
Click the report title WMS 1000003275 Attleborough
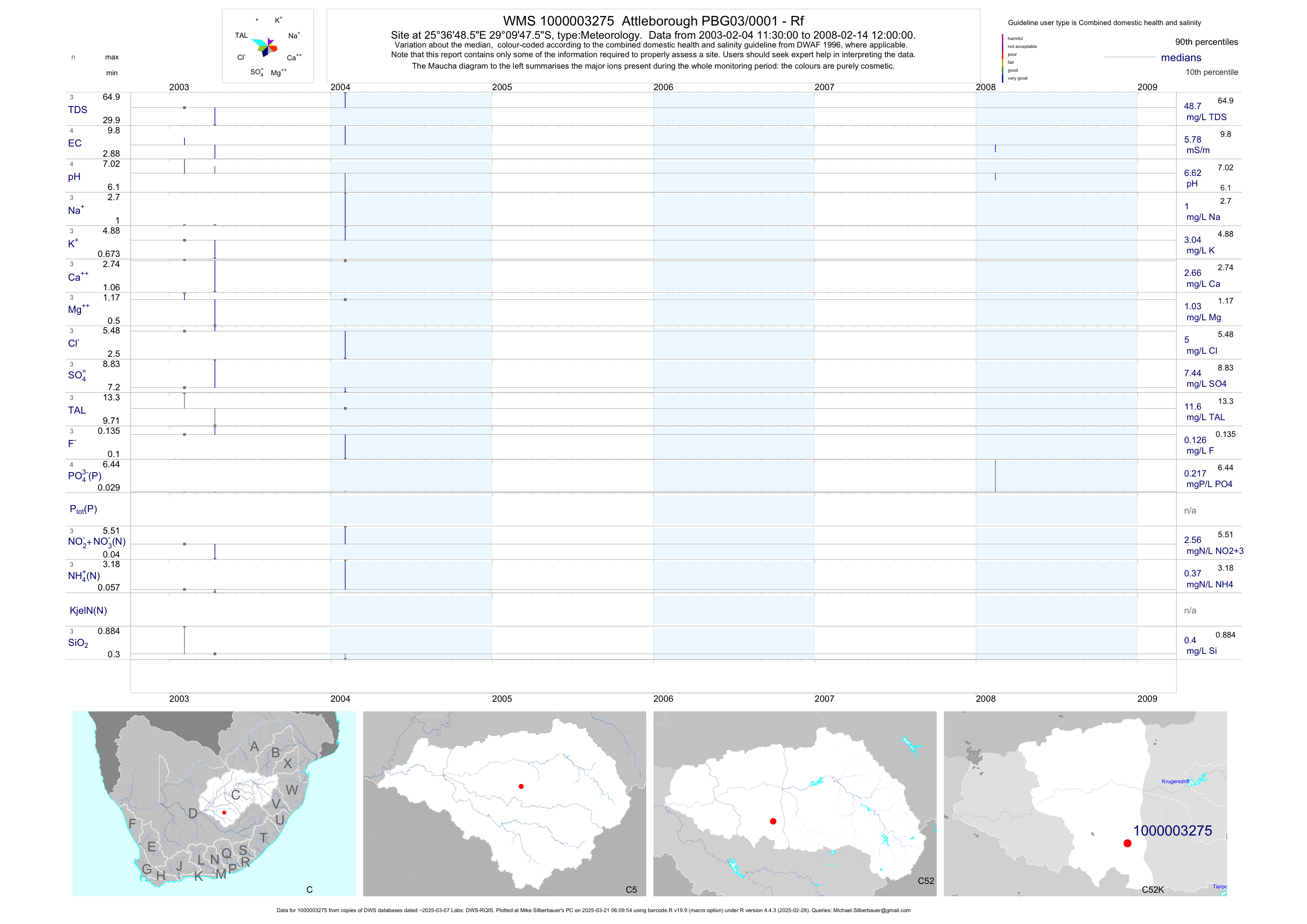pyautogui.click(x=653, y=21)
